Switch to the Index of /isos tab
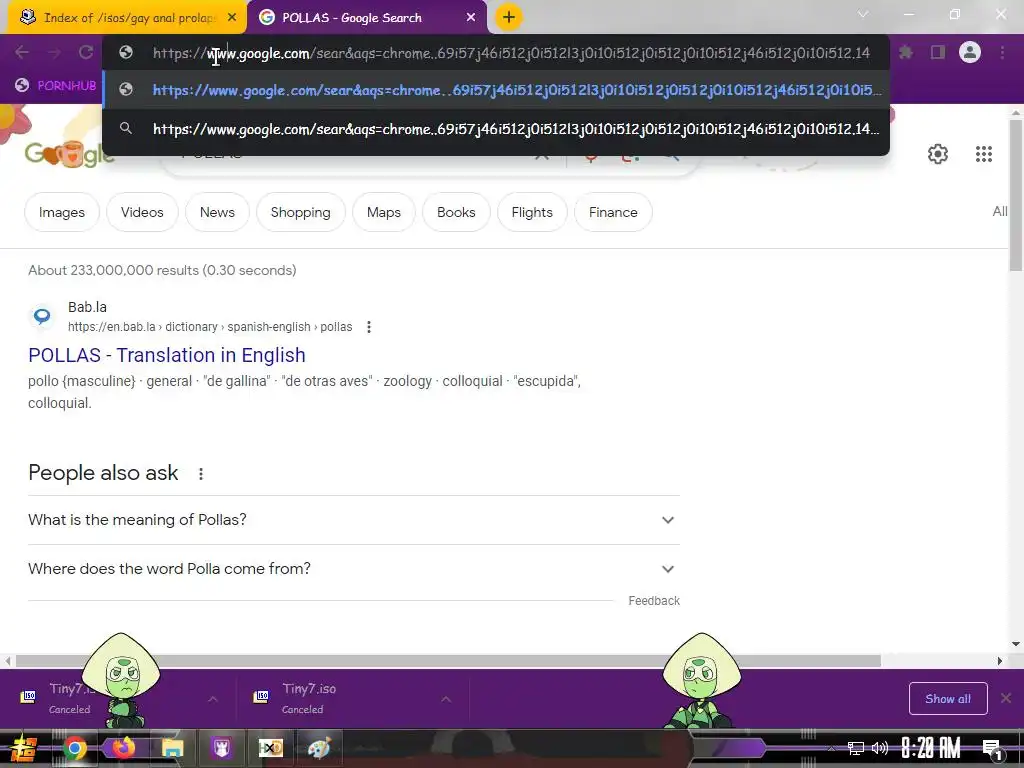The width and height of the screenshot is (1024, 768). [127, 18]
